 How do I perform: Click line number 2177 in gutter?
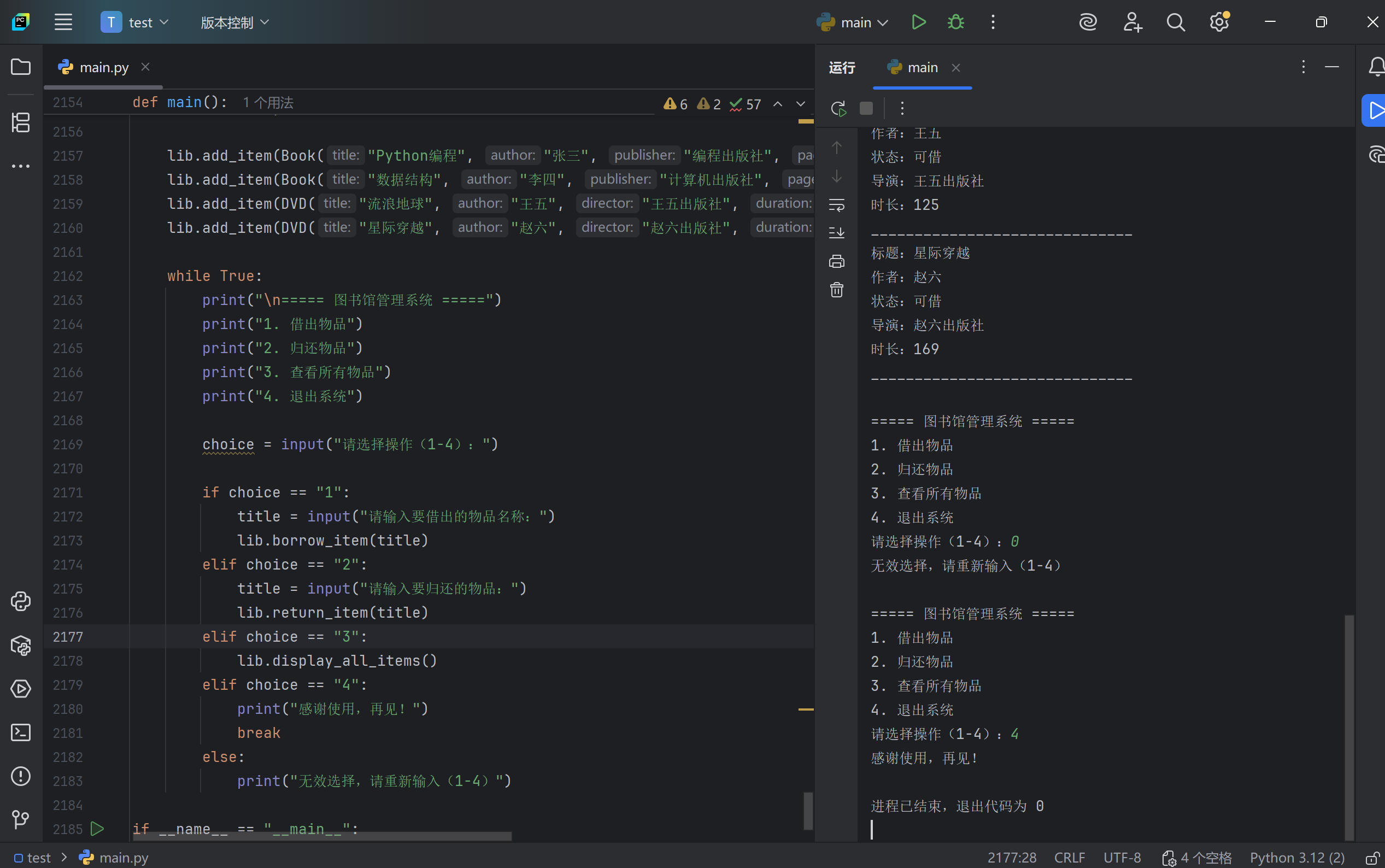(68, 637)
